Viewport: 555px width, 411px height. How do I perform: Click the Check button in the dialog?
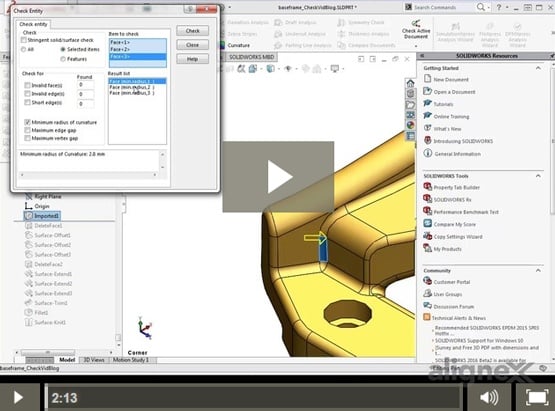(192, 31)
